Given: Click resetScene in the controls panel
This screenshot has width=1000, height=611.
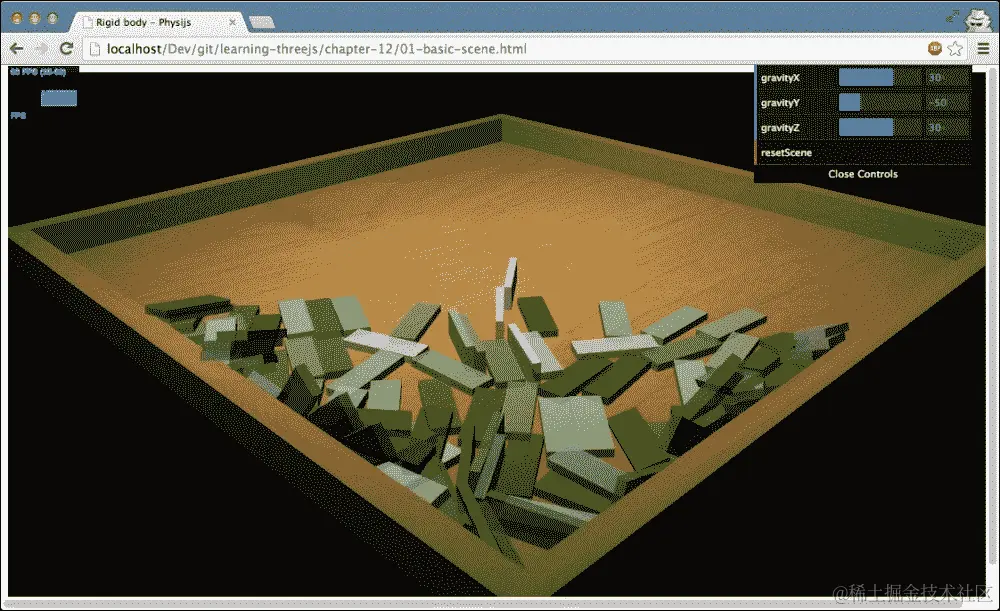Looking at the screenshot, I should 863,152.
